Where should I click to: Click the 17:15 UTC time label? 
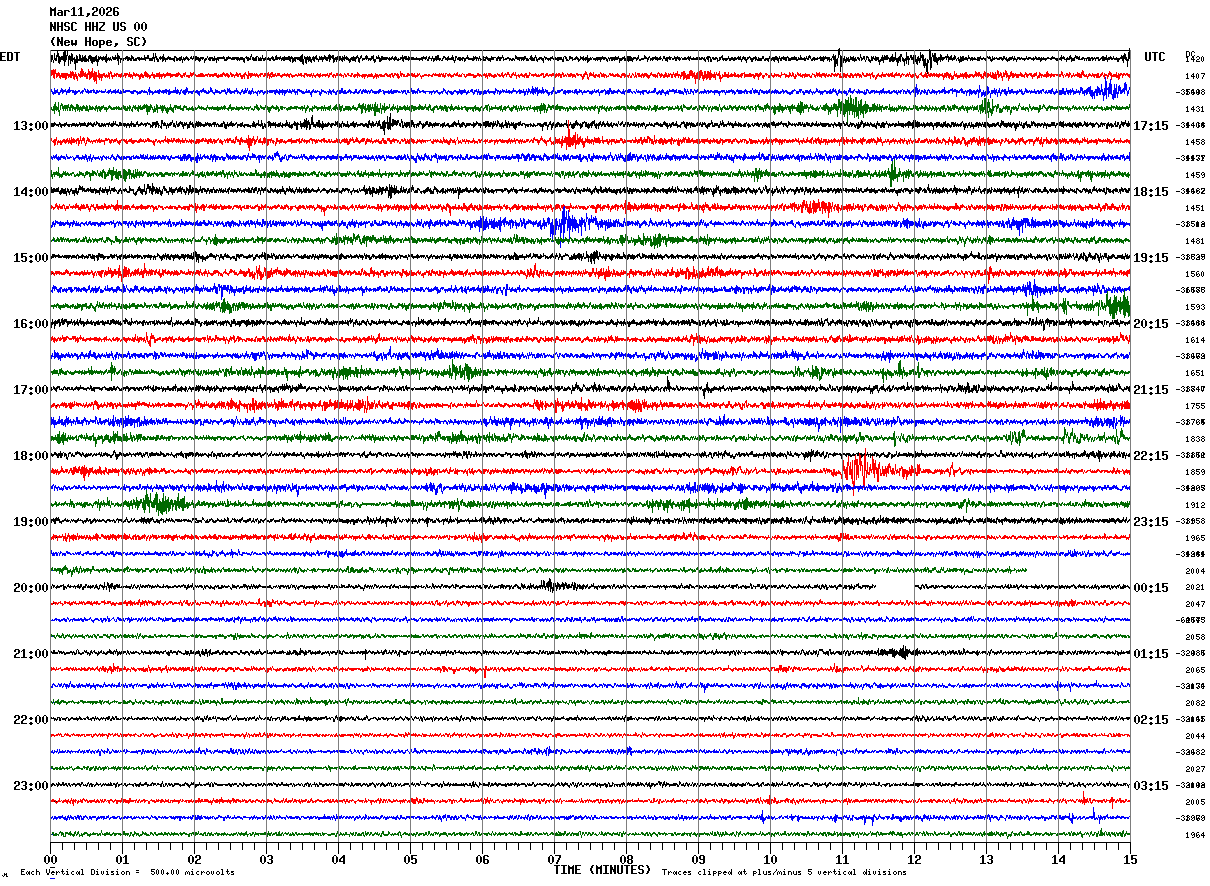click(1151, 126)
